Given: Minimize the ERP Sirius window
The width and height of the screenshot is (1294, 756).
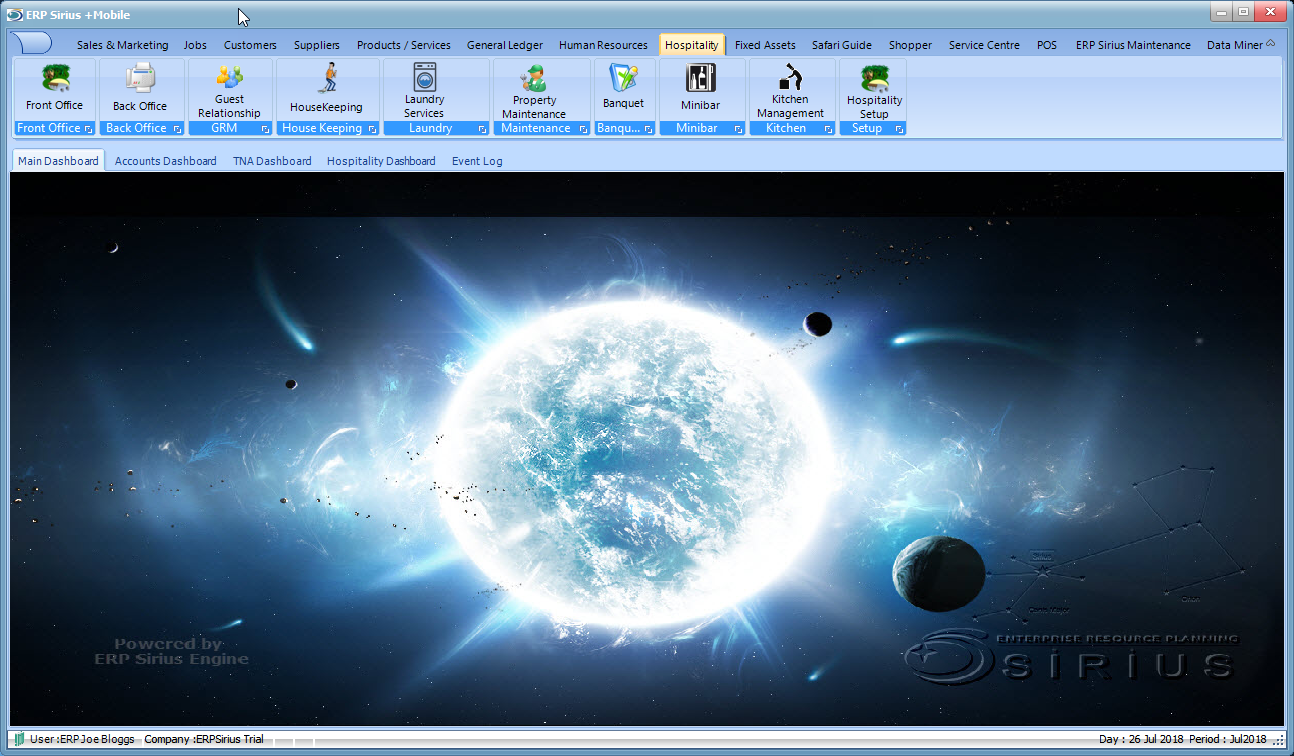Looking at the screenshot, I should click(1221, 12).
